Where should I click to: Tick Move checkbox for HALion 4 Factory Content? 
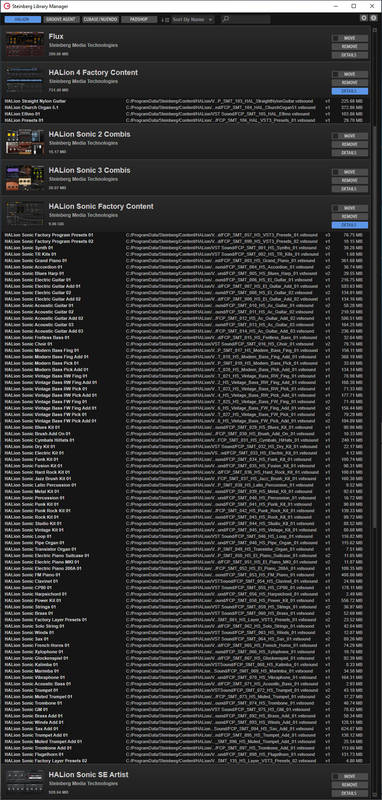coord(335,74)
